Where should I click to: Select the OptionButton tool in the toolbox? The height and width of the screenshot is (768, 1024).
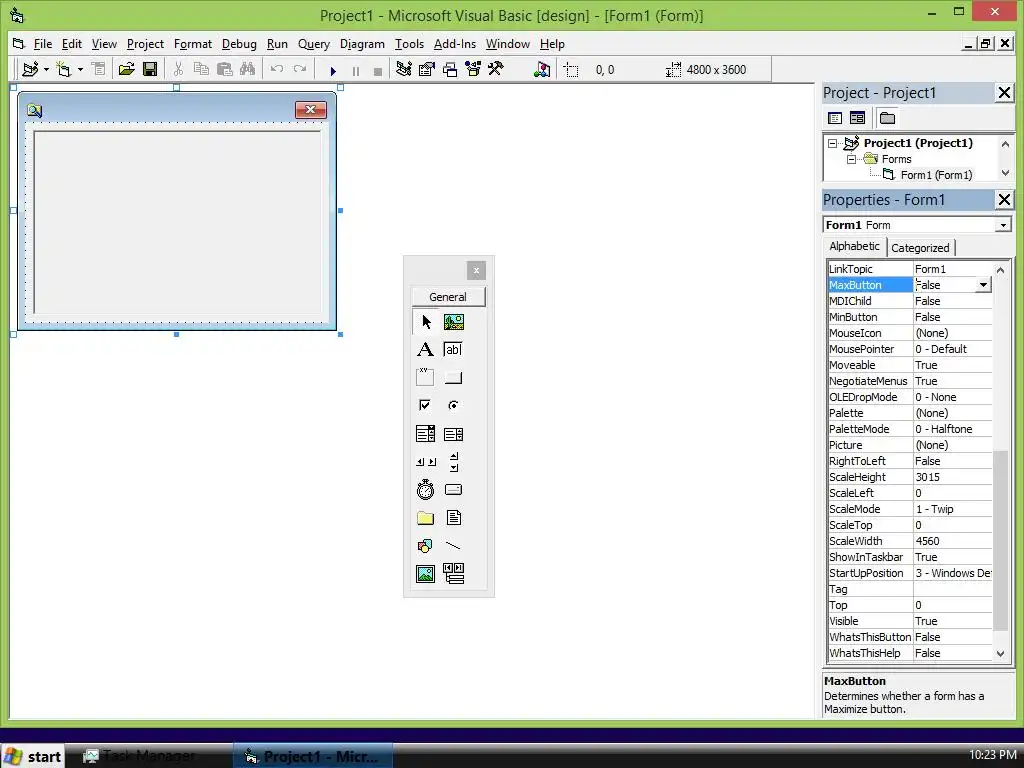tap(454, 406)
